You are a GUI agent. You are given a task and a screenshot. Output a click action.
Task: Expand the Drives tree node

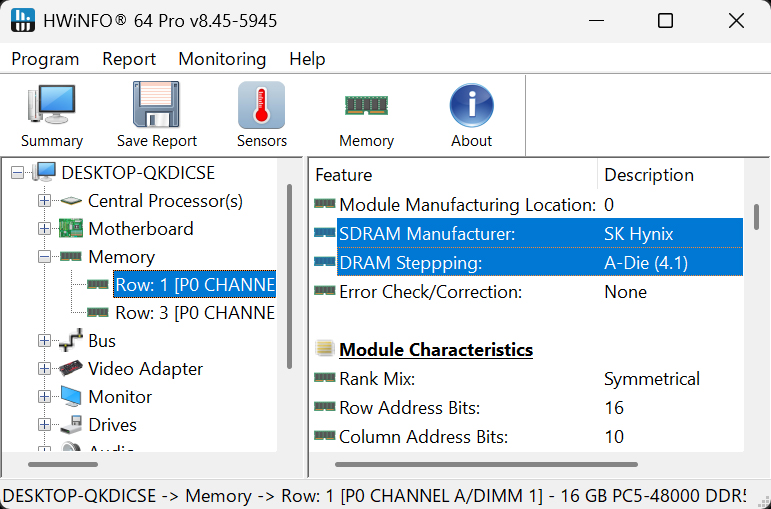click(x=44, y=425)
